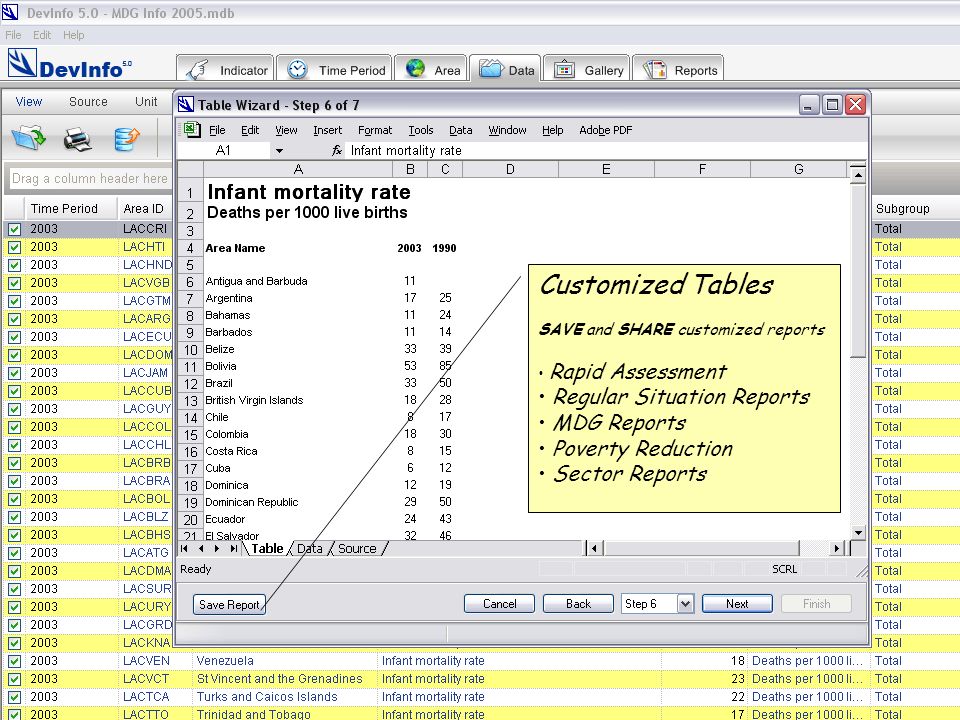Click the Next button
The width and height of the screenshot is (960, 720).
(x=737, y=604)
